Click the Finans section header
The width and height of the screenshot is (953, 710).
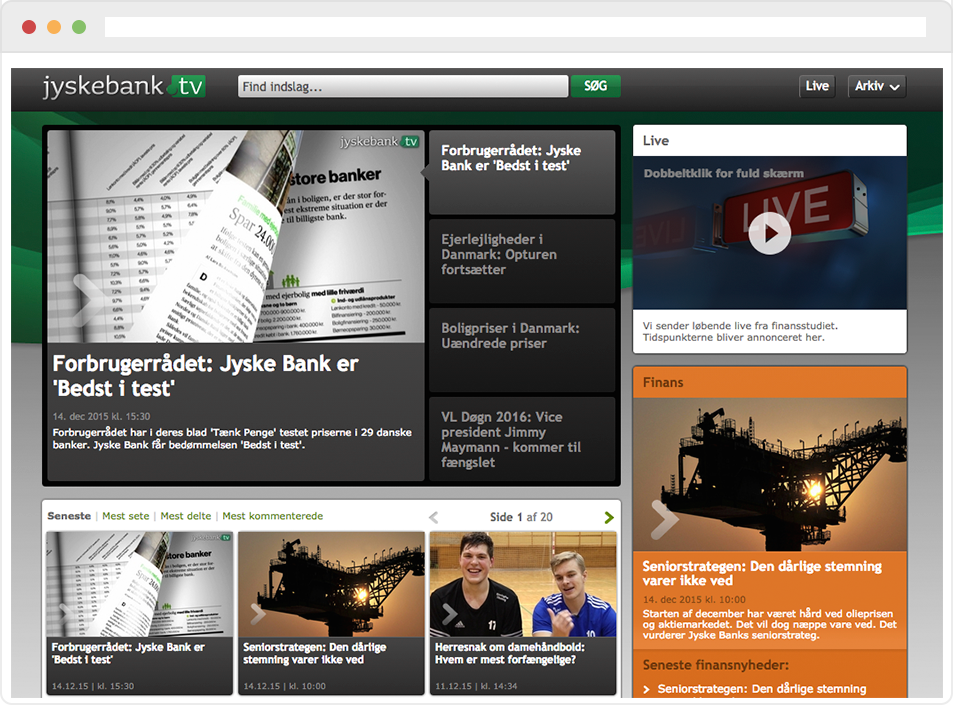[x=769, y=382]
